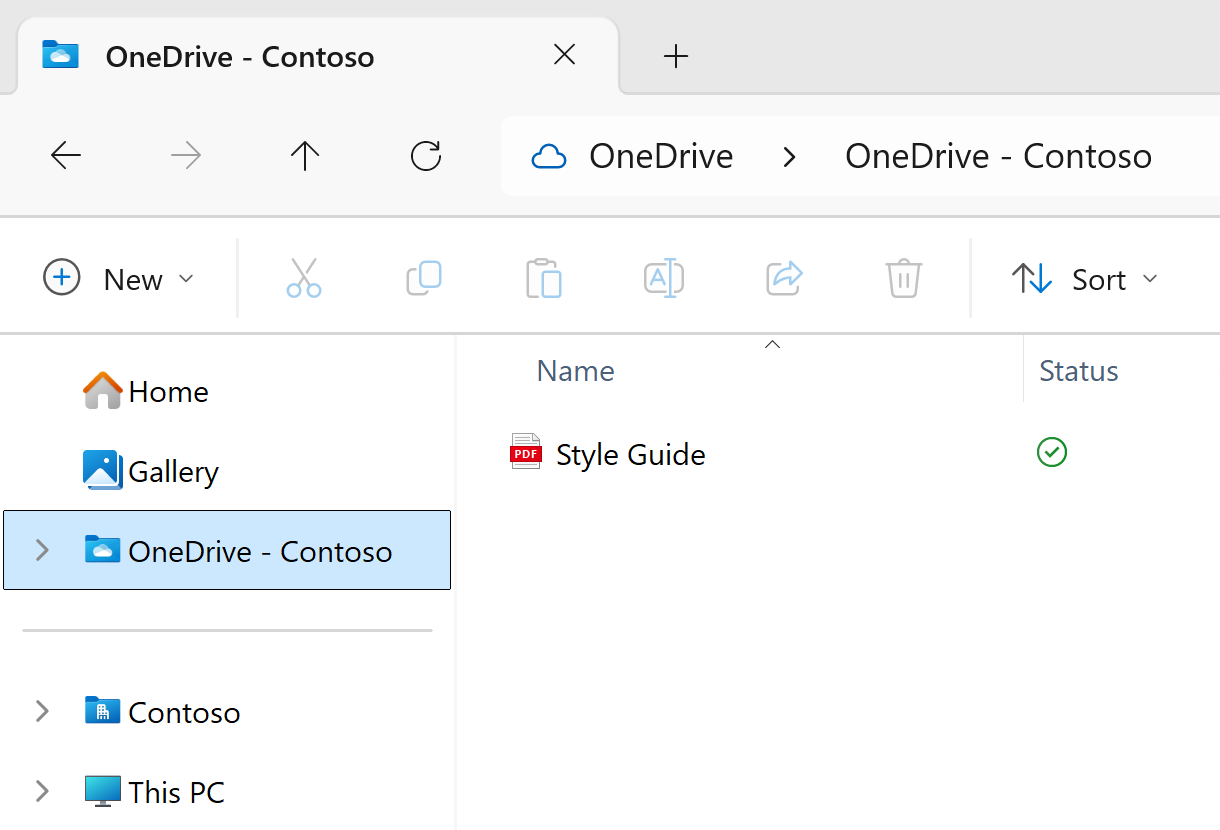Click the Share icon in toolbar
Viewport: 1220px width, 830px height.
pyautogui.click(x=784, y=279)
